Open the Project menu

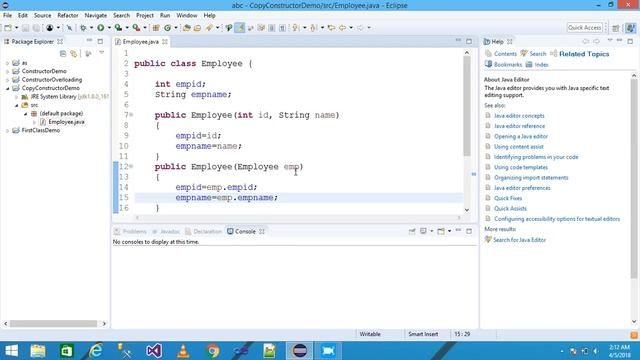(x=145, y=16)
